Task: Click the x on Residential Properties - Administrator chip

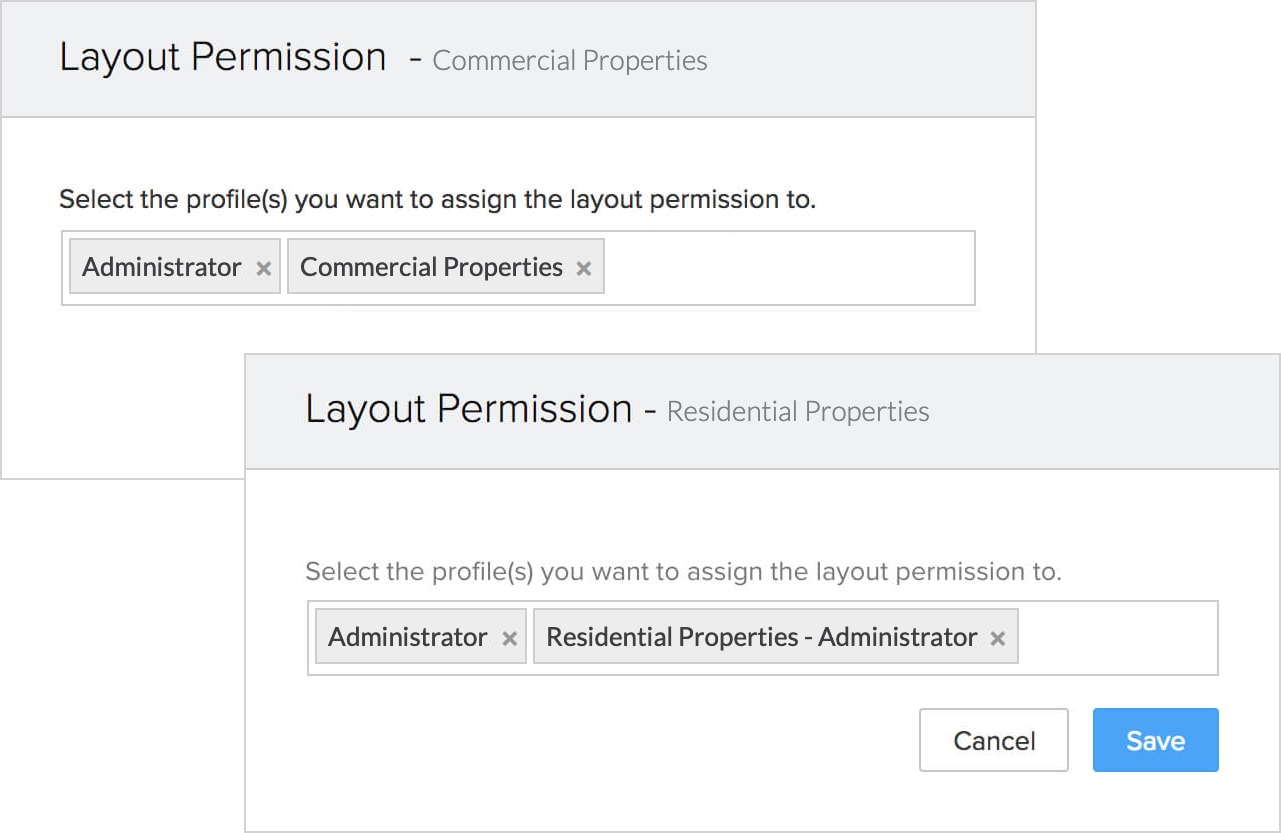Action: (996, 636)
